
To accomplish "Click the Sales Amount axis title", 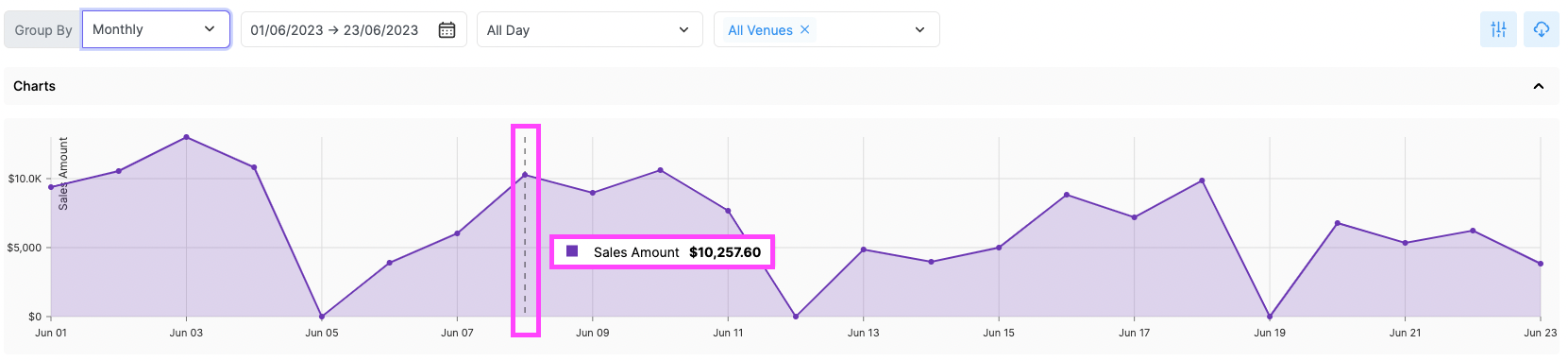I will [63, 174].
